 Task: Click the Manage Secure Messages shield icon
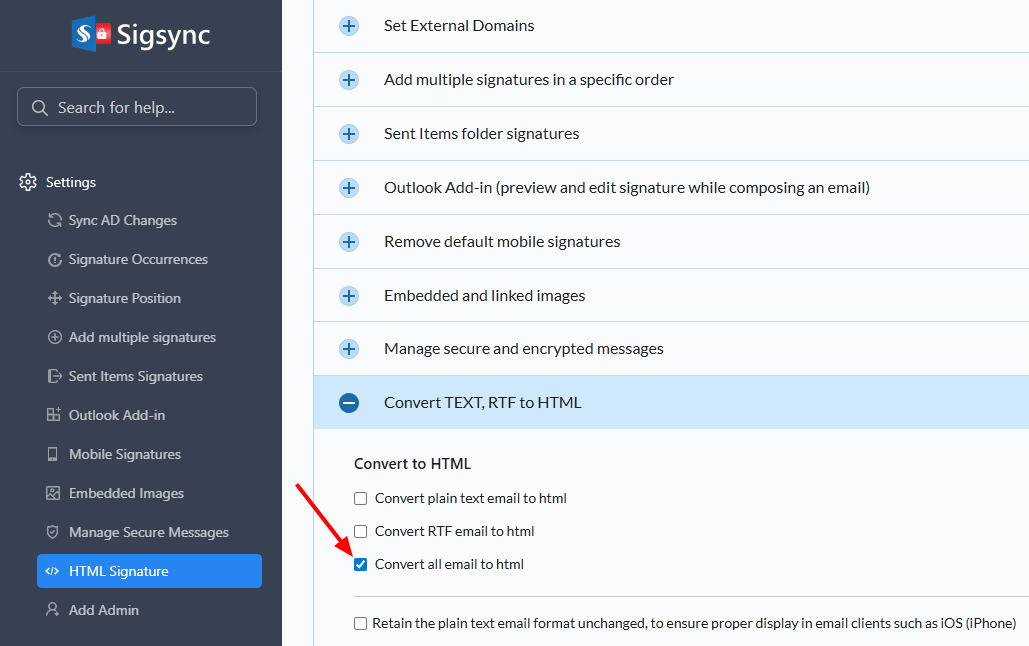[53, 532]
